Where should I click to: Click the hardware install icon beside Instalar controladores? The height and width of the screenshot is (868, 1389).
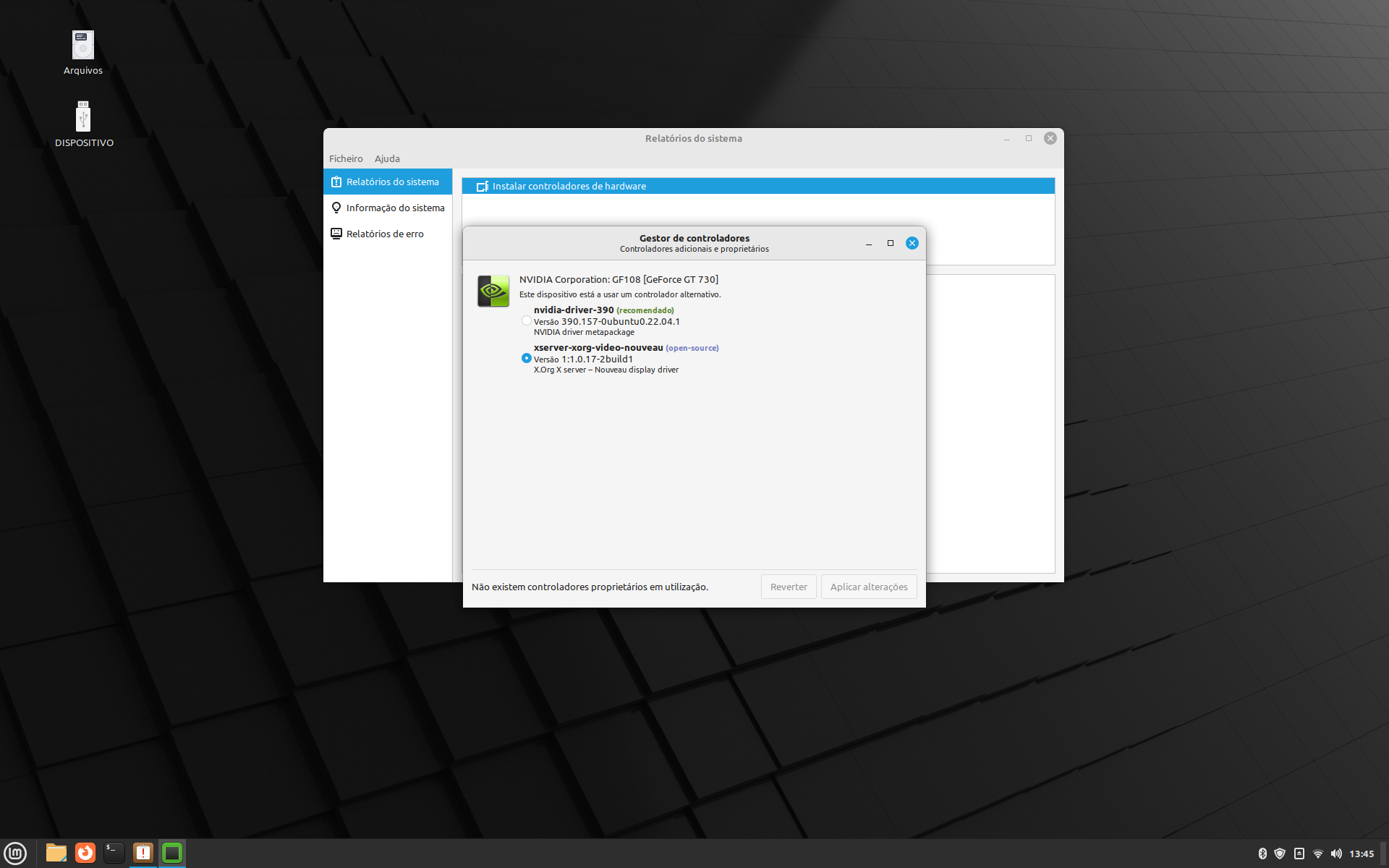pyautogui.click(x=483, y=186)
